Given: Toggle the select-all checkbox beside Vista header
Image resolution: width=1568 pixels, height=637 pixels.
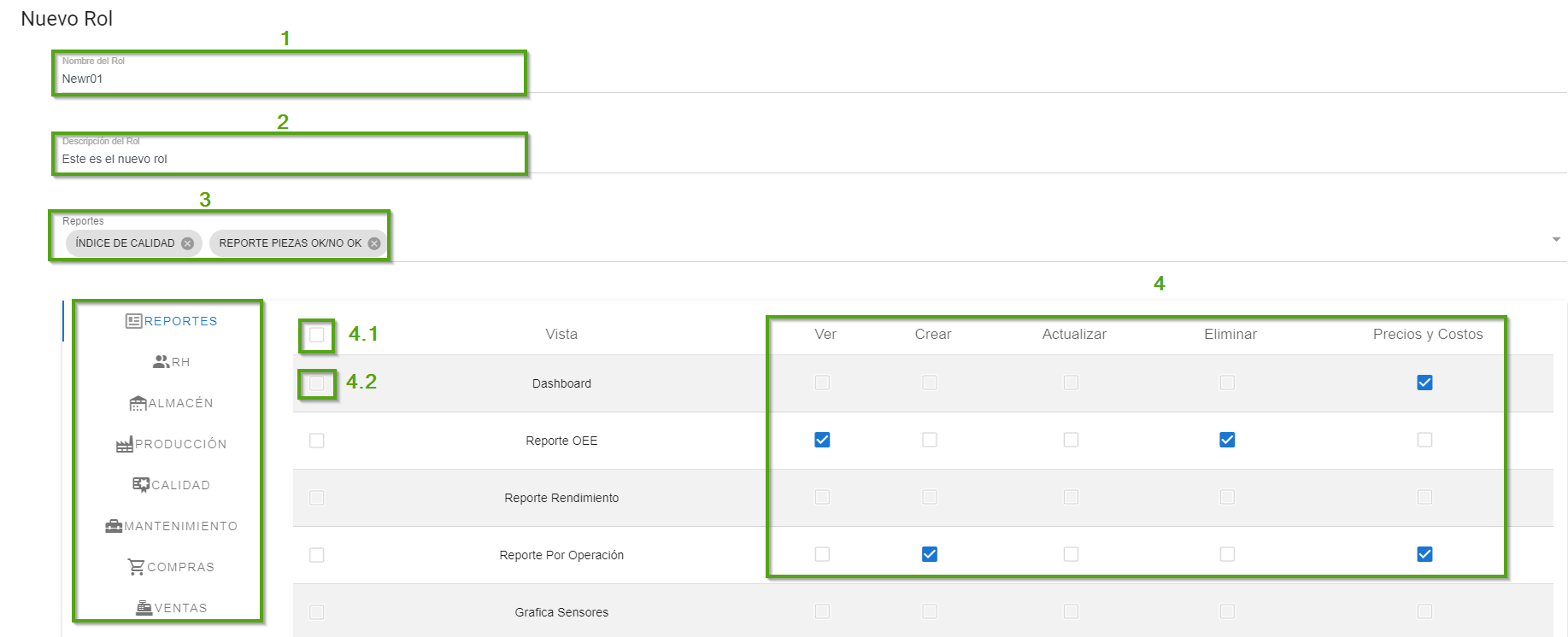Looking at the screenshot, I should [317, 335].
